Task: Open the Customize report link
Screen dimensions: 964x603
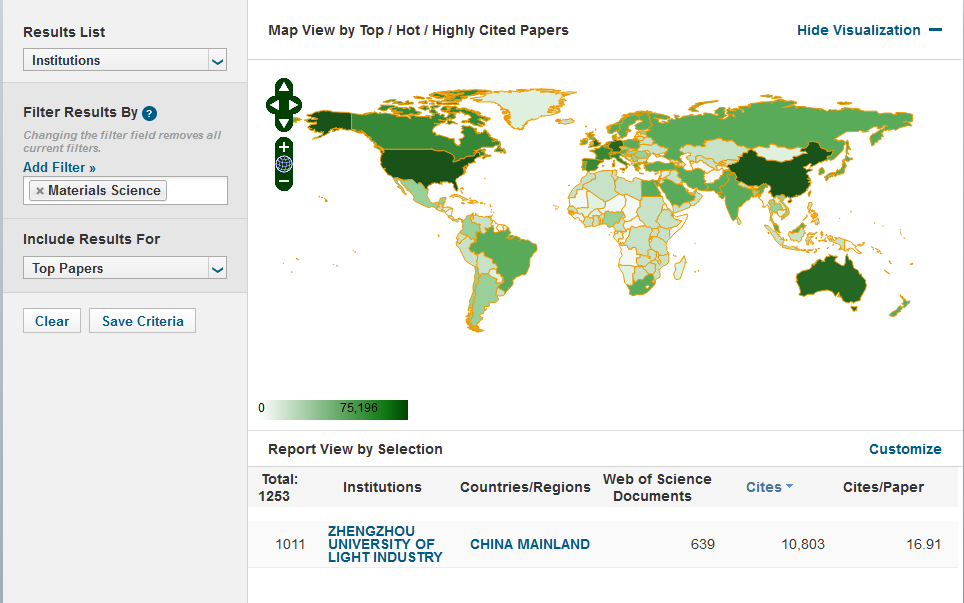Action: point(905,449)
